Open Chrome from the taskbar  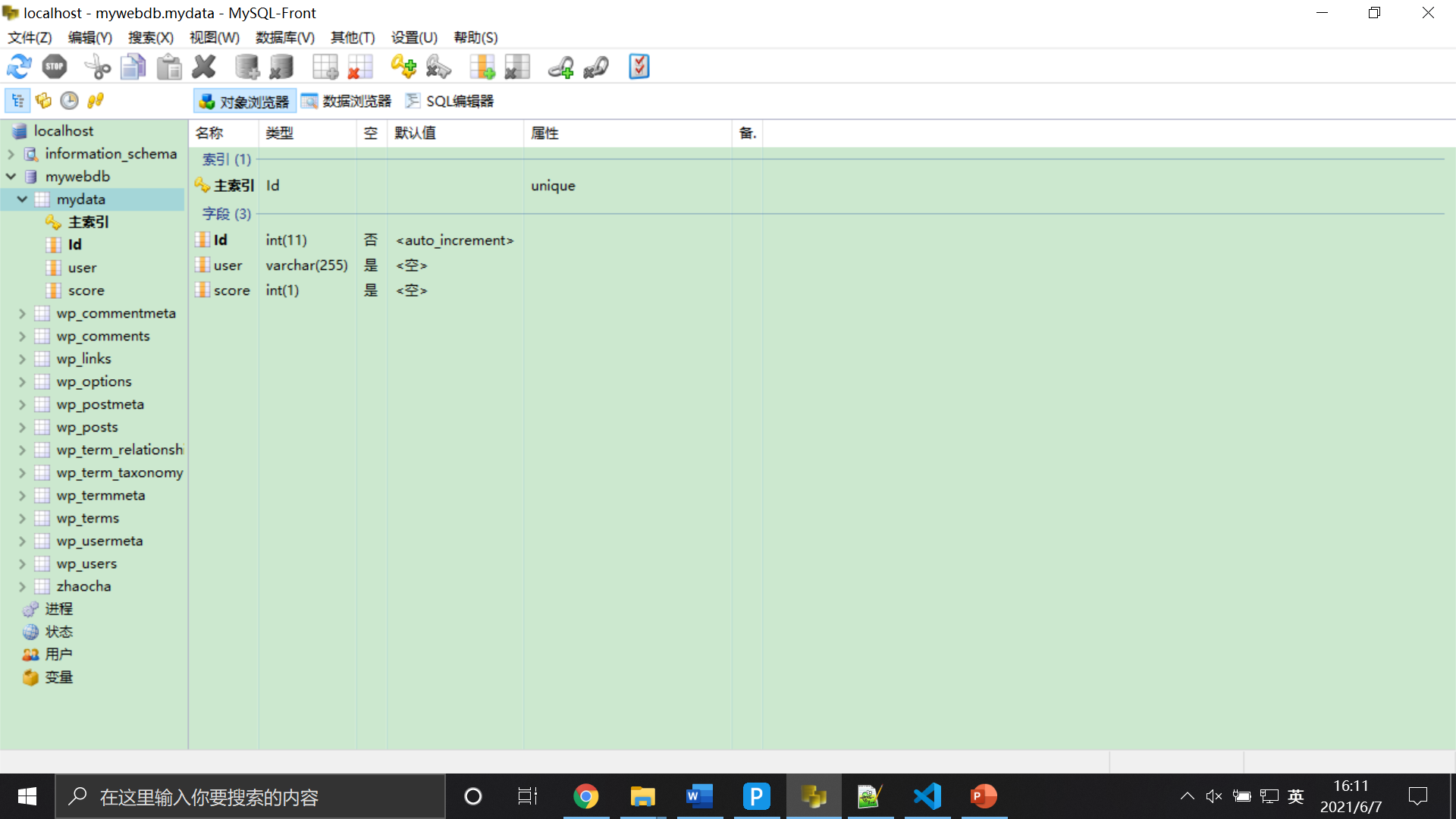point(586,796)
